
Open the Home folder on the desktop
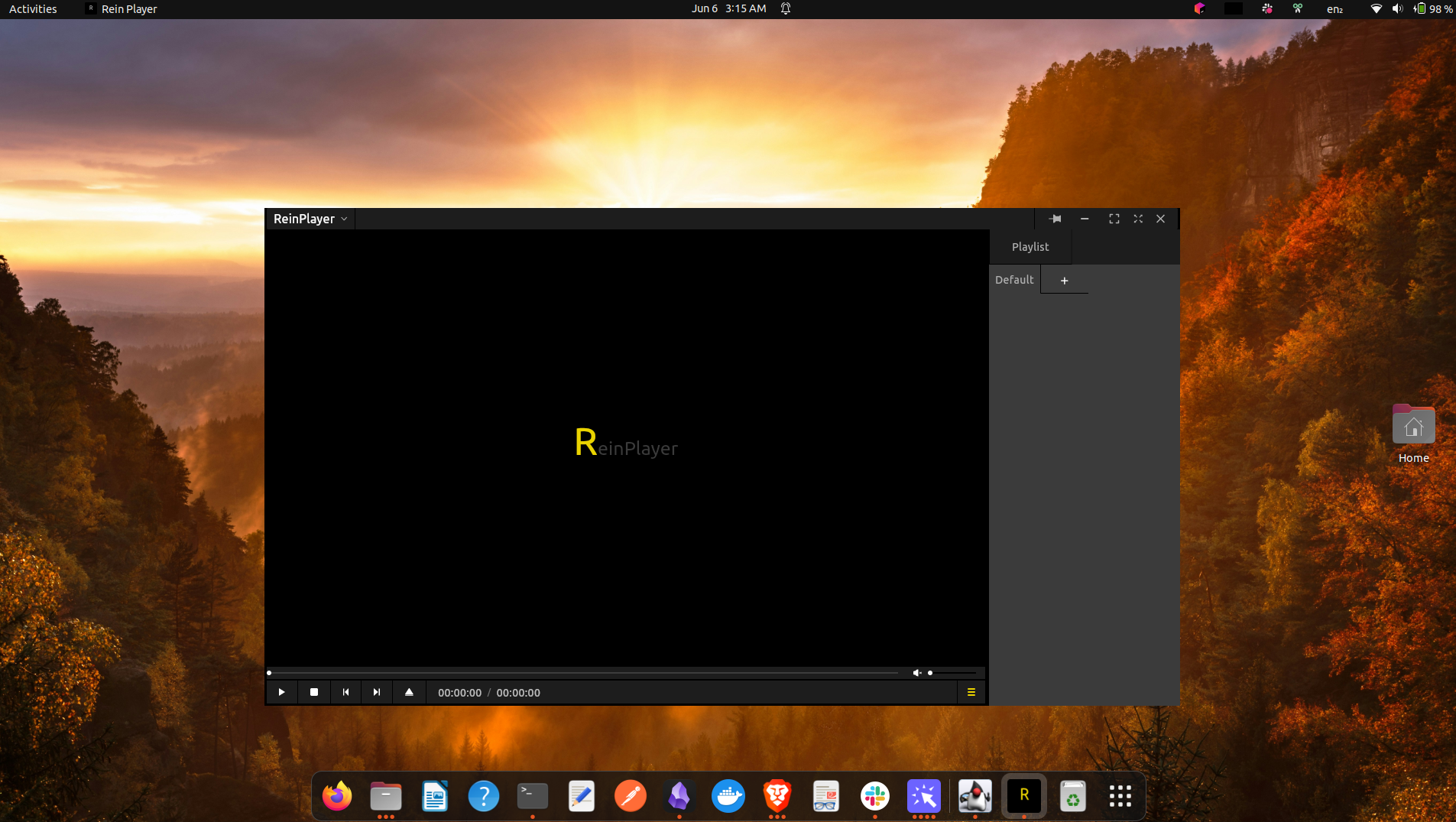coord(1413,434)
